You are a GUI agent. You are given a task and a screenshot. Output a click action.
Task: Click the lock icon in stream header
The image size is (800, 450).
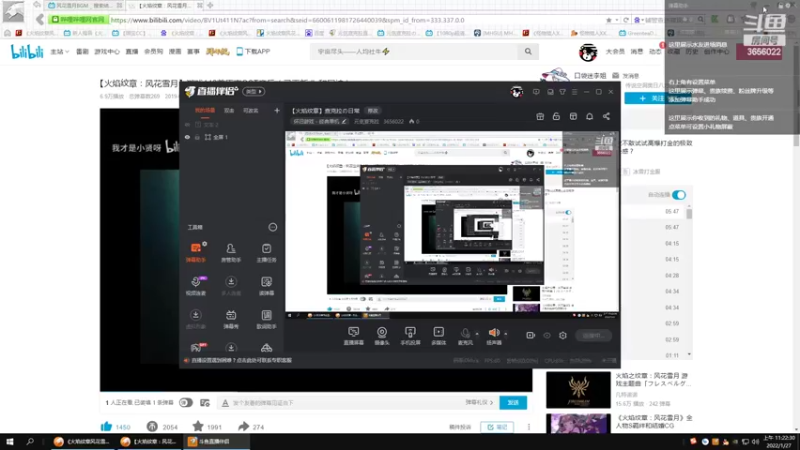coord(556,116)
